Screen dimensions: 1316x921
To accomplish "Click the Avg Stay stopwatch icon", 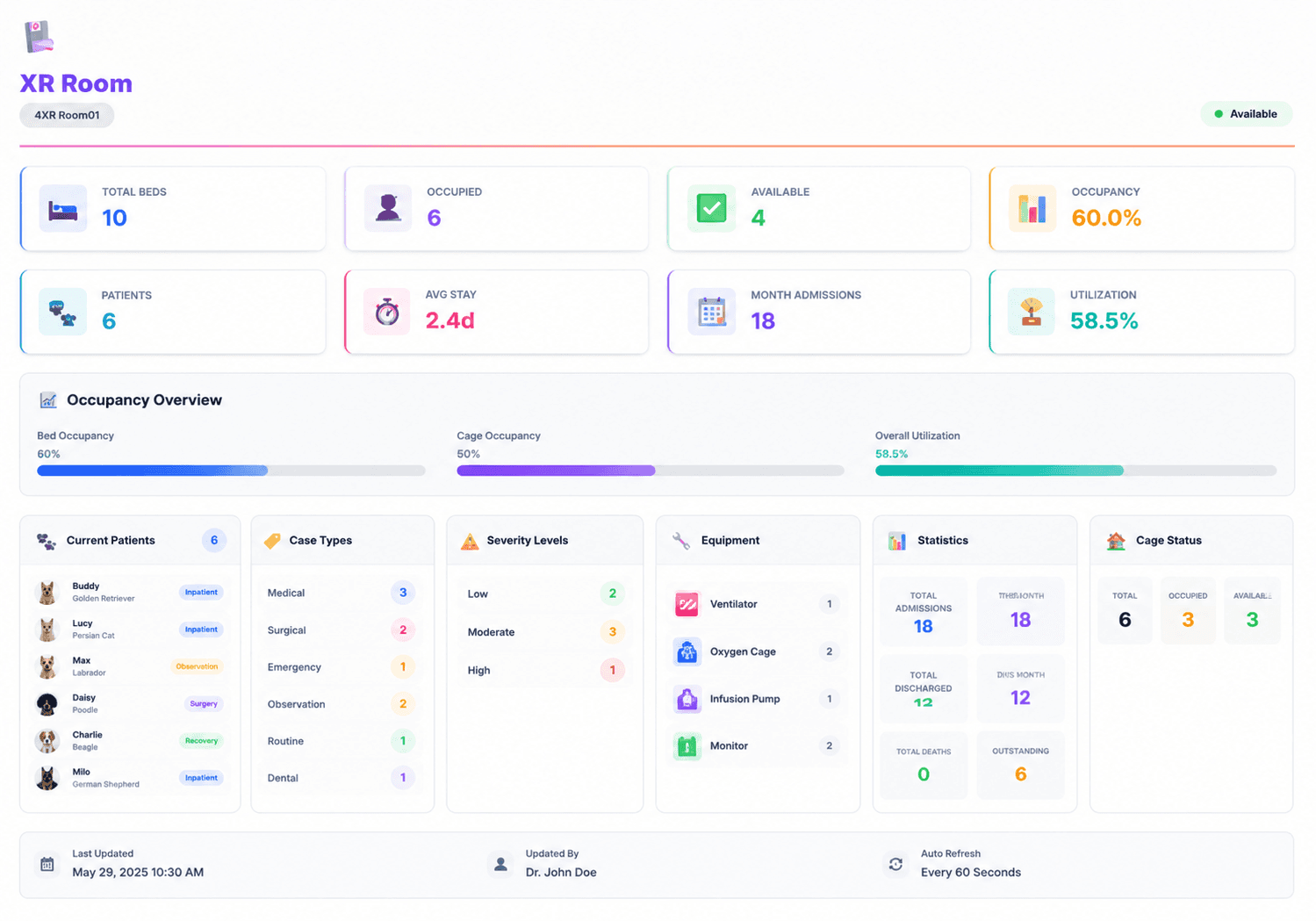I will [387, 312].
